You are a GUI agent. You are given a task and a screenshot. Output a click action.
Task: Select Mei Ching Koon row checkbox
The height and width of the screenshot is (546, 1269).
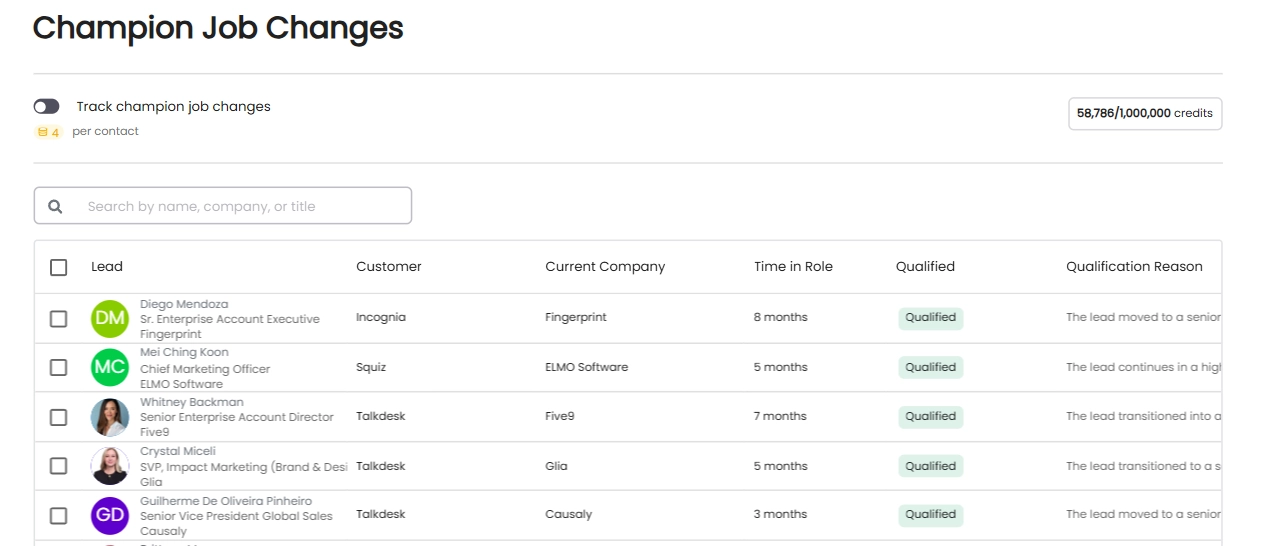point(59,368)
